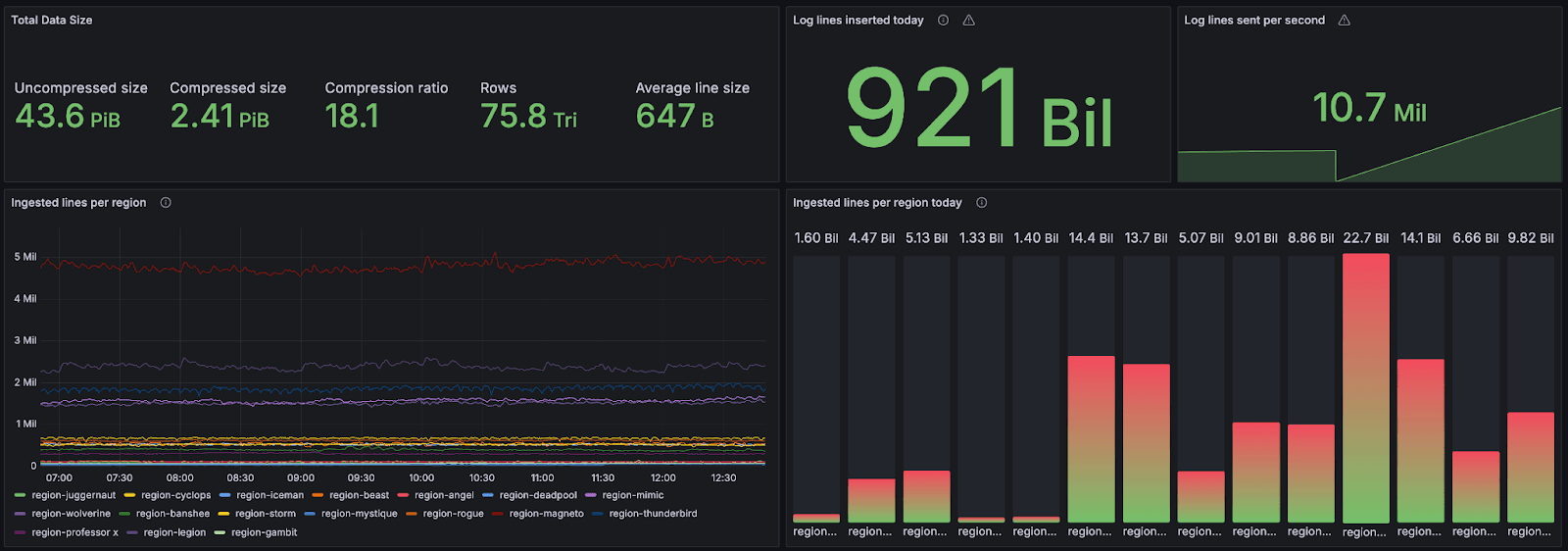The width and height of the screenshot is (1568, 551).
Task: Open Ingested lines per region today panel menu
Action: (x=876, y=203)
